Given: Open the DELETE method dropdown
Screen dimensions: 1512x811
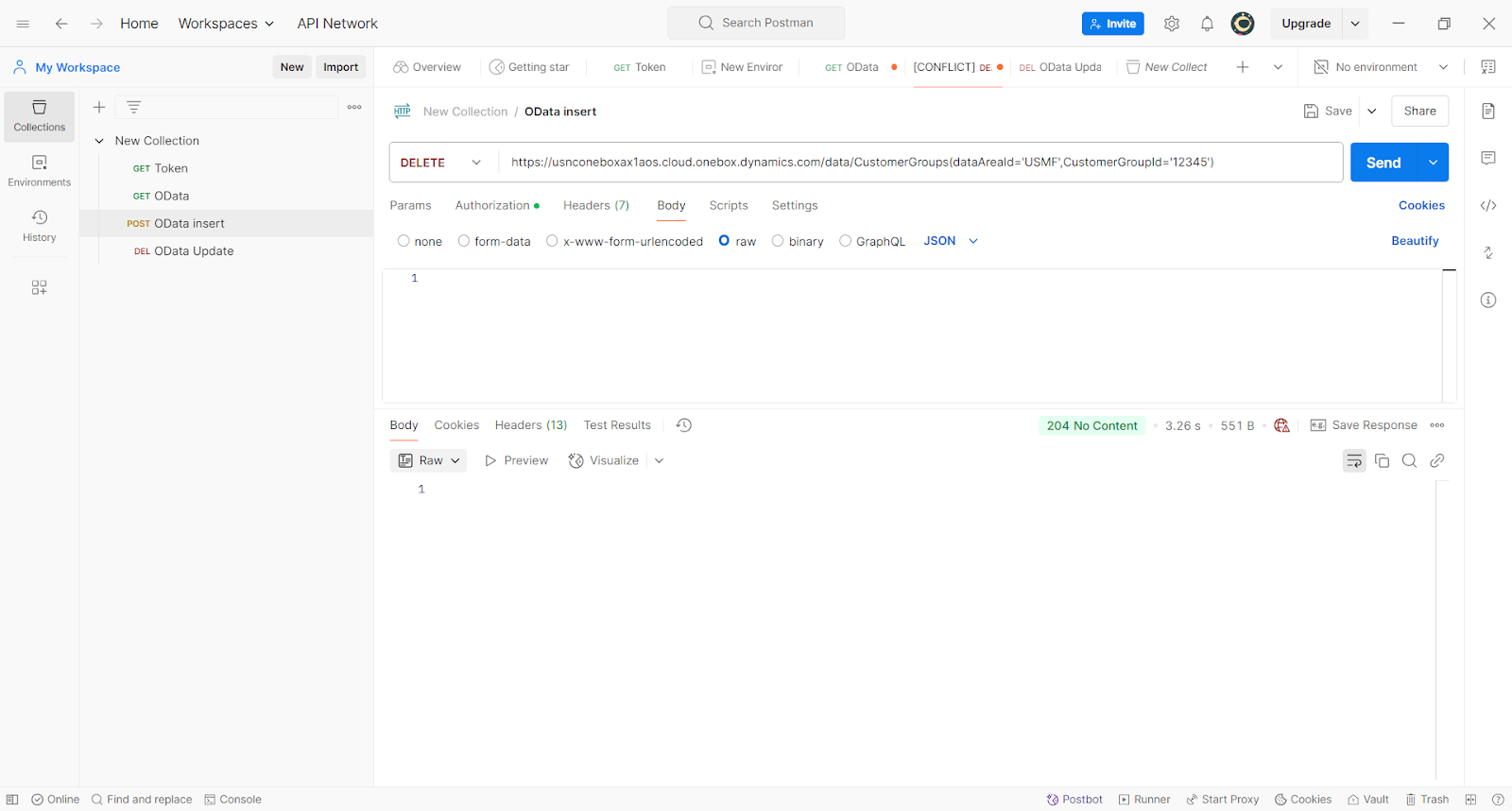Looking at the screenshot, I should pos(442,163).
